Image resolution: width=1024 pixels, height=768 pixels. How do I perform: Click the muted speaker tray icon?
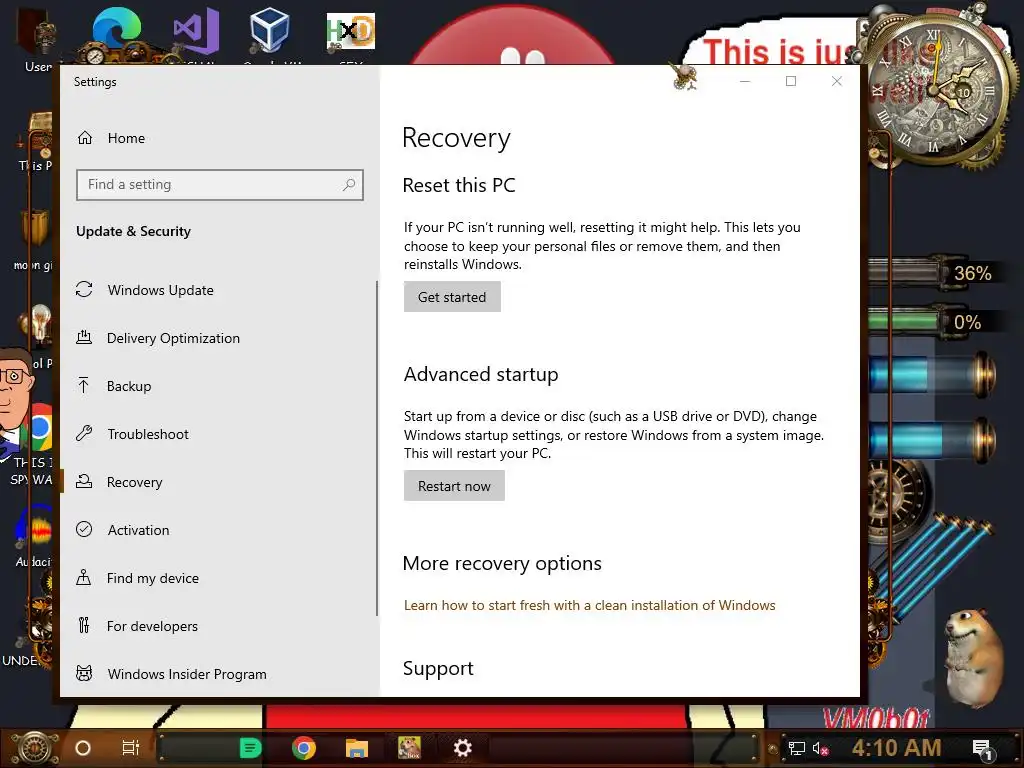(820, 748)
